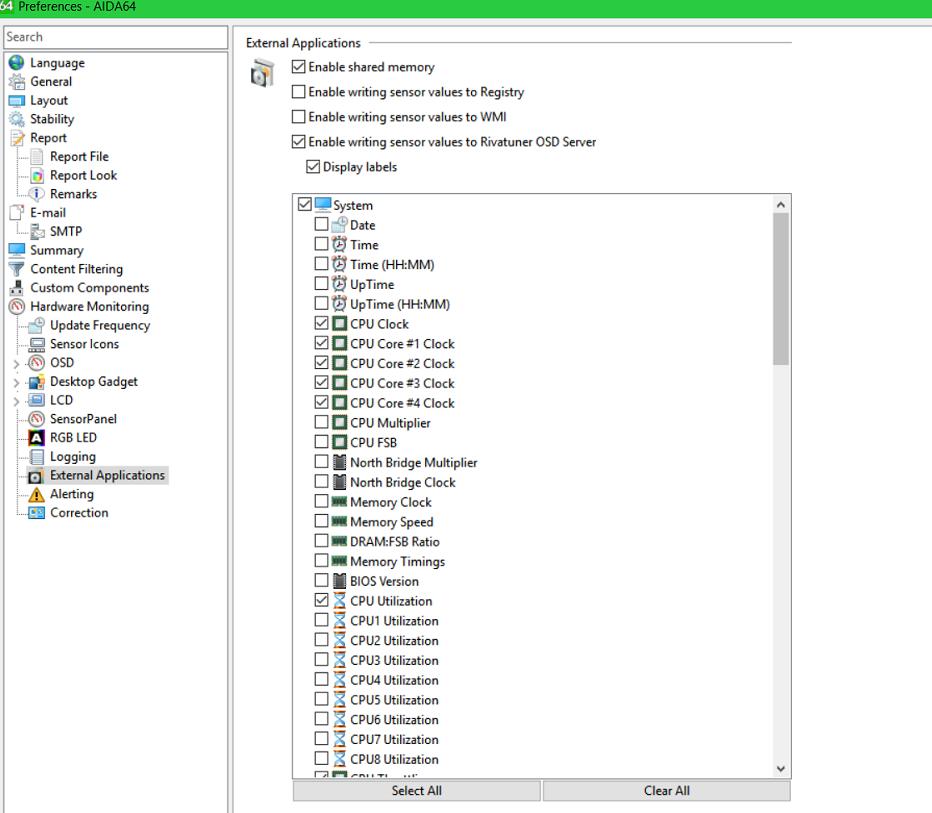Viewport: 932px width, 813px height.
Task: Select the North Bridge Multiplier row
Action: (414, 462)
